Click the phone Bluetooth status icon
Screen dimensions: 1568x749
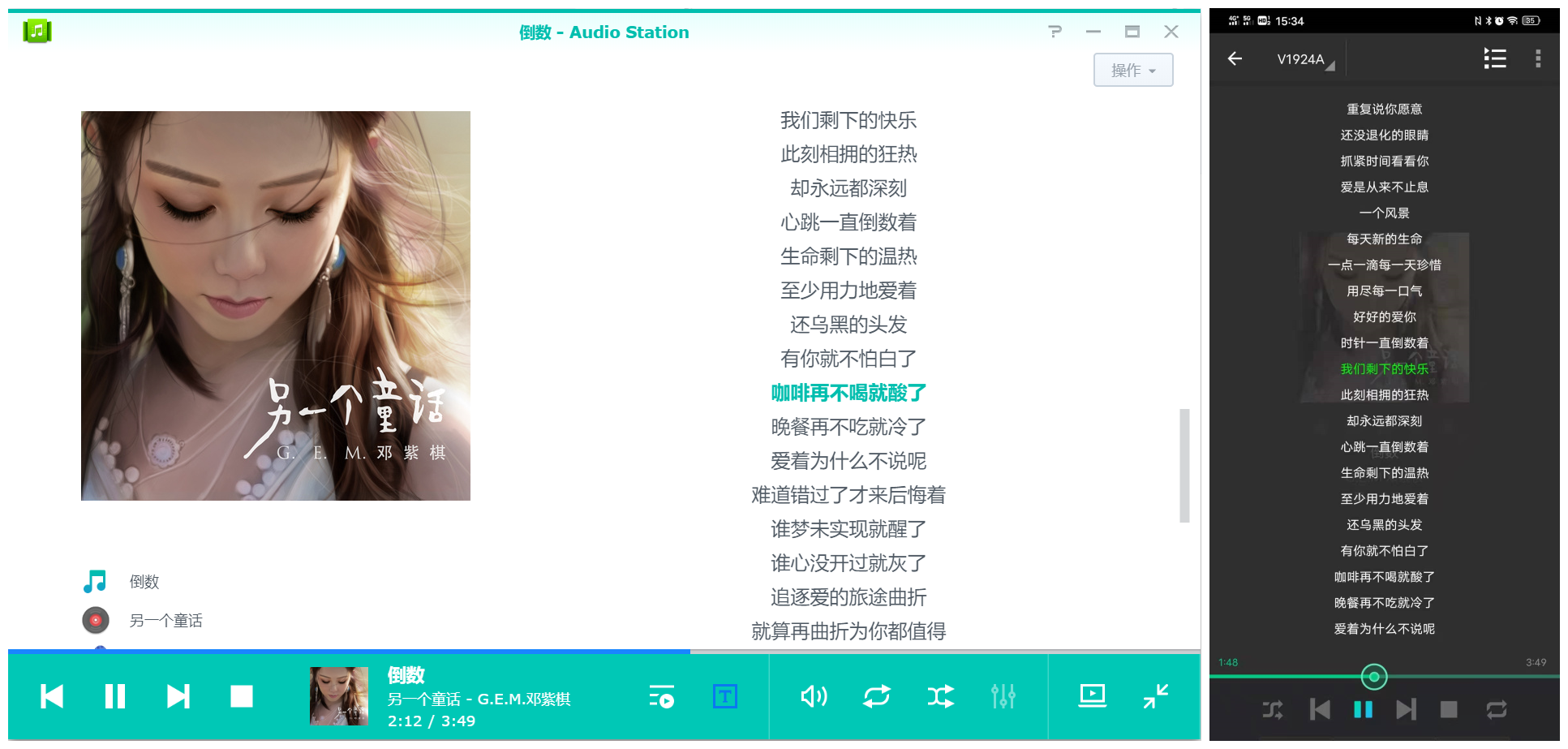pyautogui.click(x=1489, y=21)
